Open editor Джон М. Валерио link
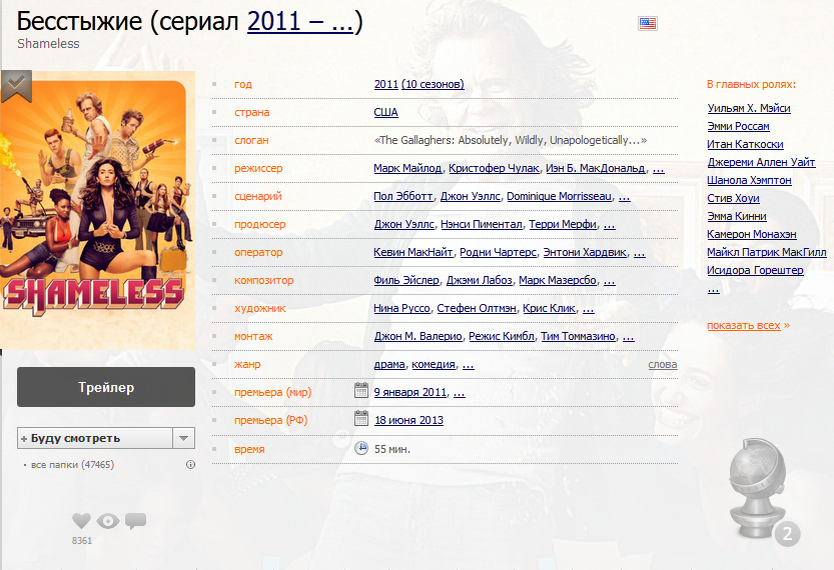The height and width of the screenshot is (570, 834). [418, 336]
